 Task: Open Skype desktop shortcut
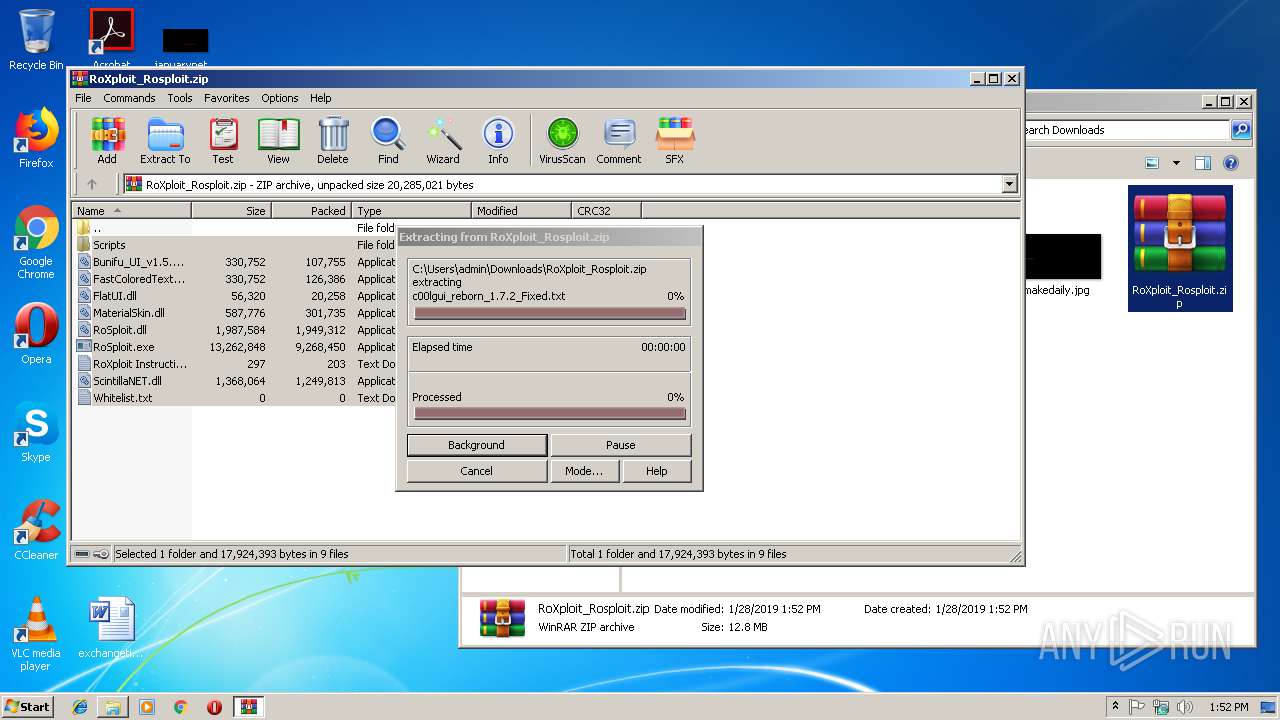click(36, 432)
